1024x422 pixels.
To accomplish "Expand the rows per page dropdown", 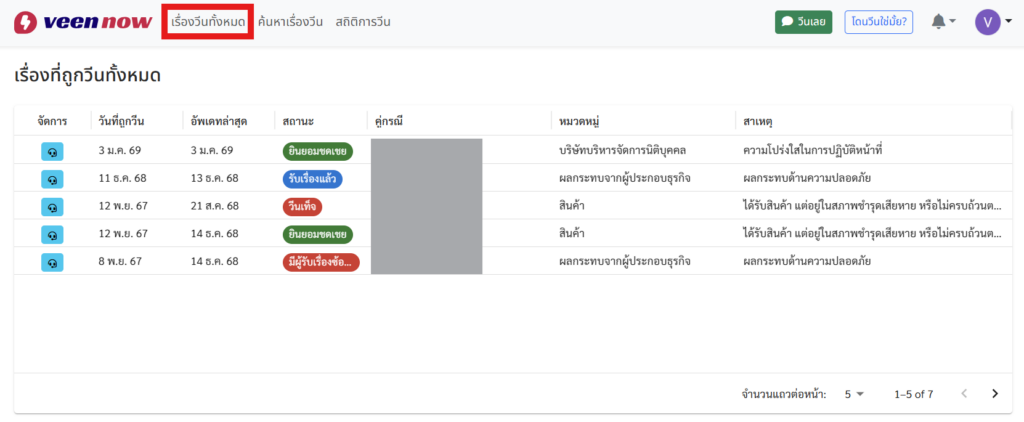I will tap(853, 394).
